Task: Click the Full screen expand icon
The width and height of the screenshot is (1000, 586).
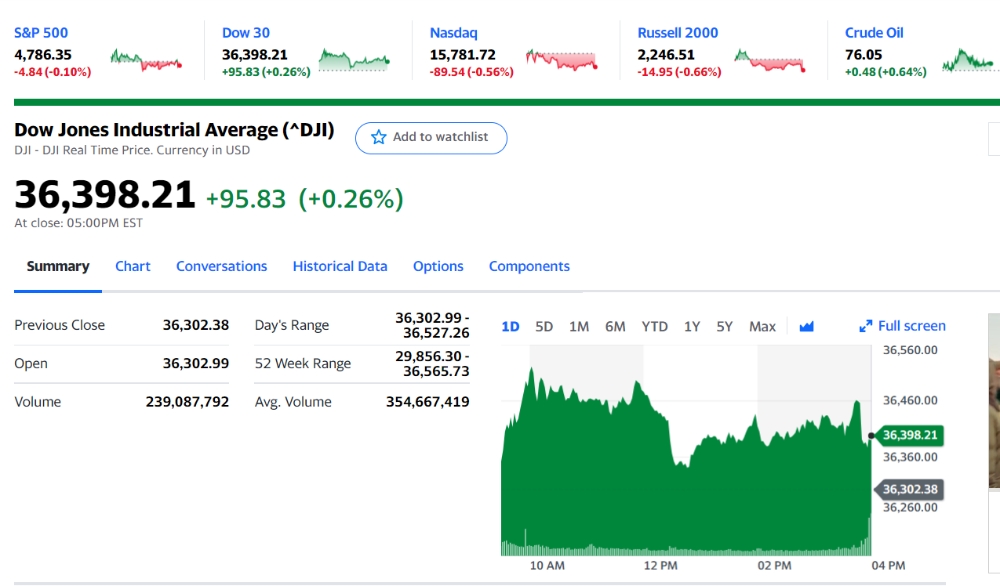Action: [866, 326]
